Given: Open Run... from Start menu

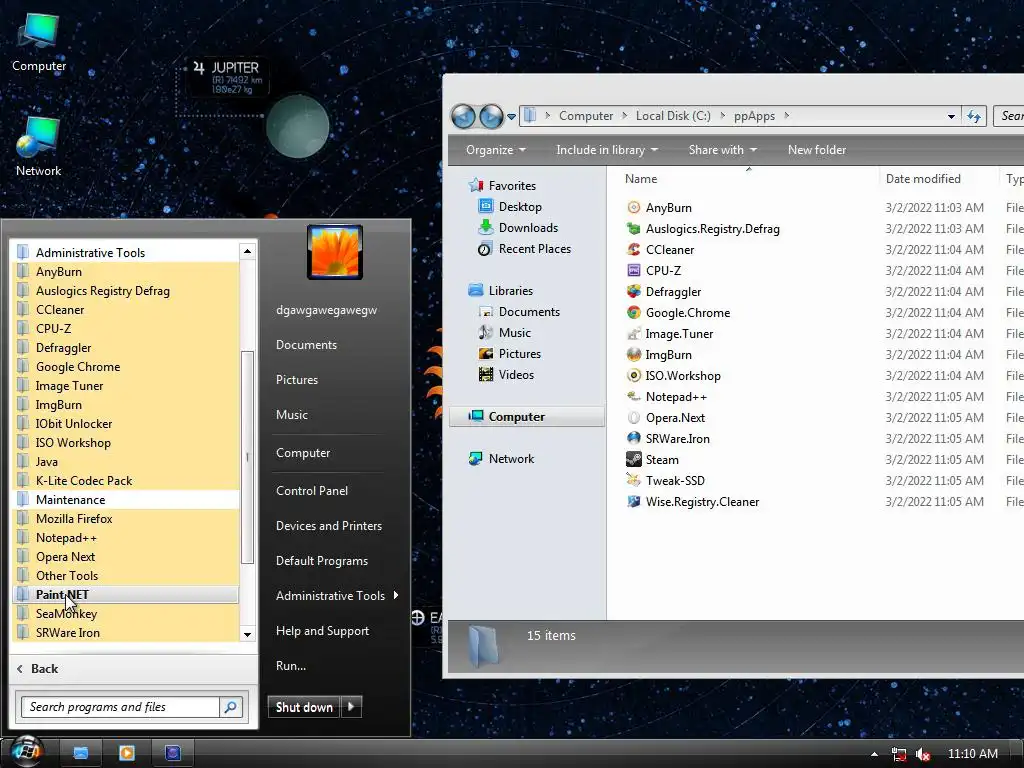Looking at the screenshot, I should (291, 666).
